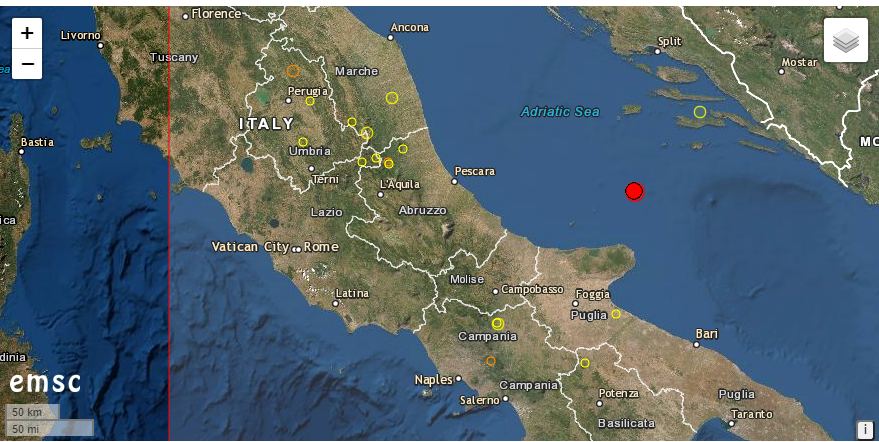Click the Adriatic Sea label

[x=560, y=112]
